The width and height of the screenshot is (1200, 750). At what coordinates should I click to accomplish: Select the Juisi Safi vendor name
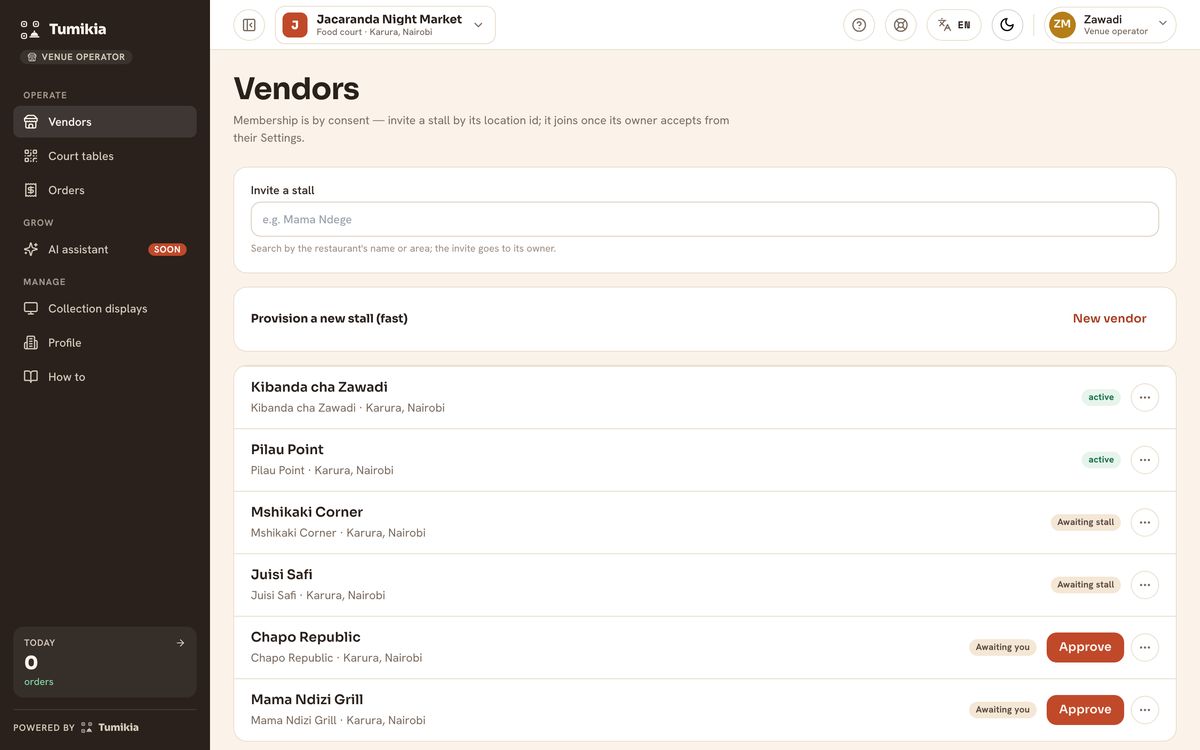tap(282, 575)
